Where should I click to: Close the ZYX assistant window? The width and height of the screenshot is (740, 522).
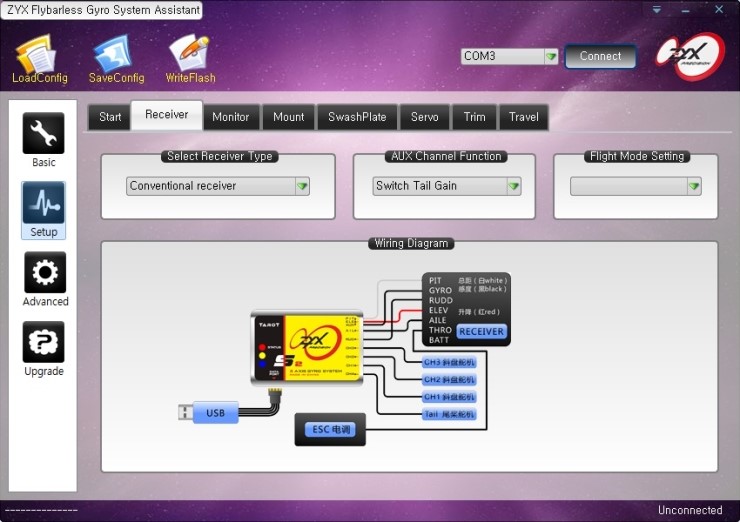point(719,9)
